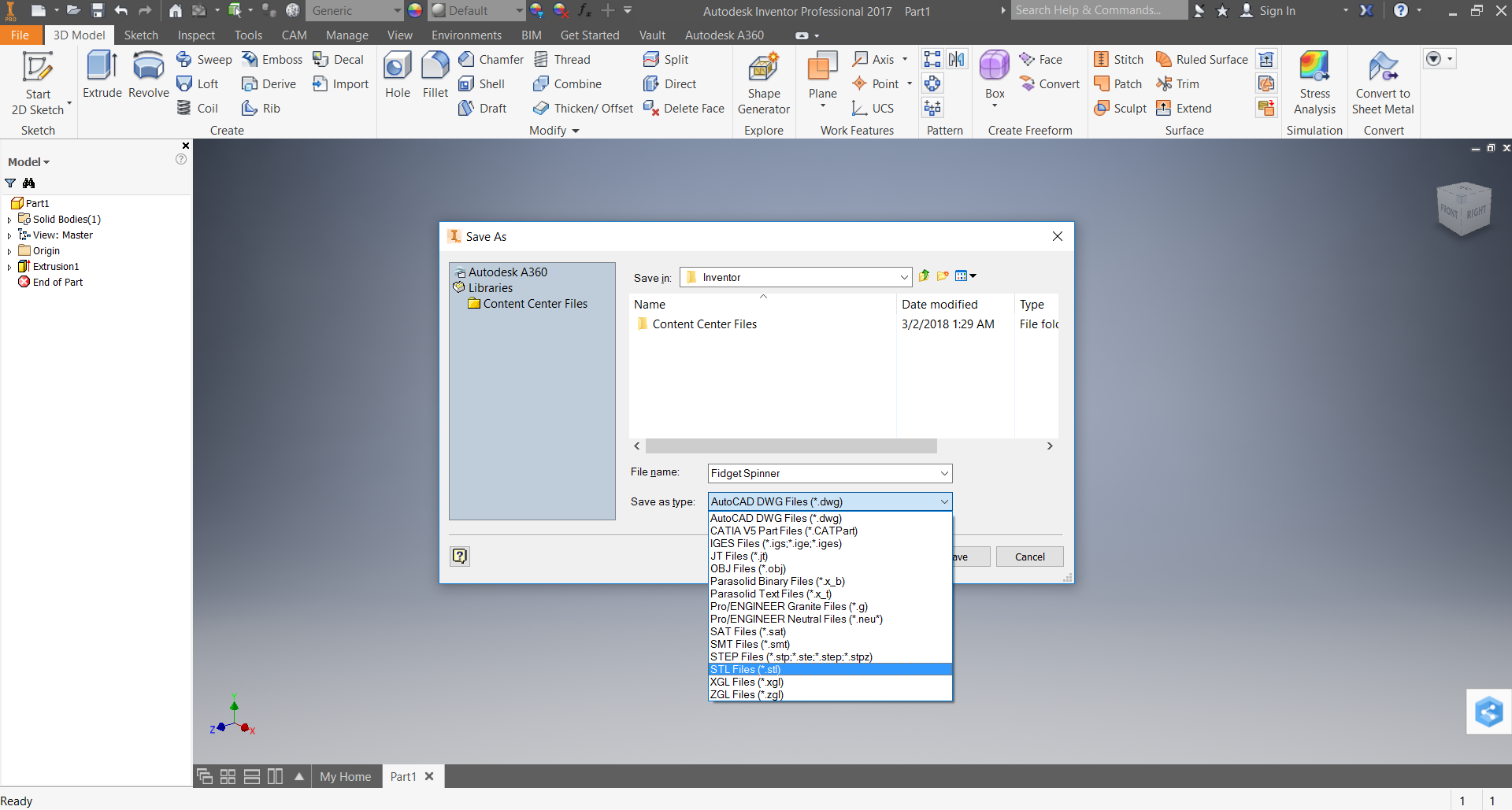Click the up one level folder icon

pos(925,276)
